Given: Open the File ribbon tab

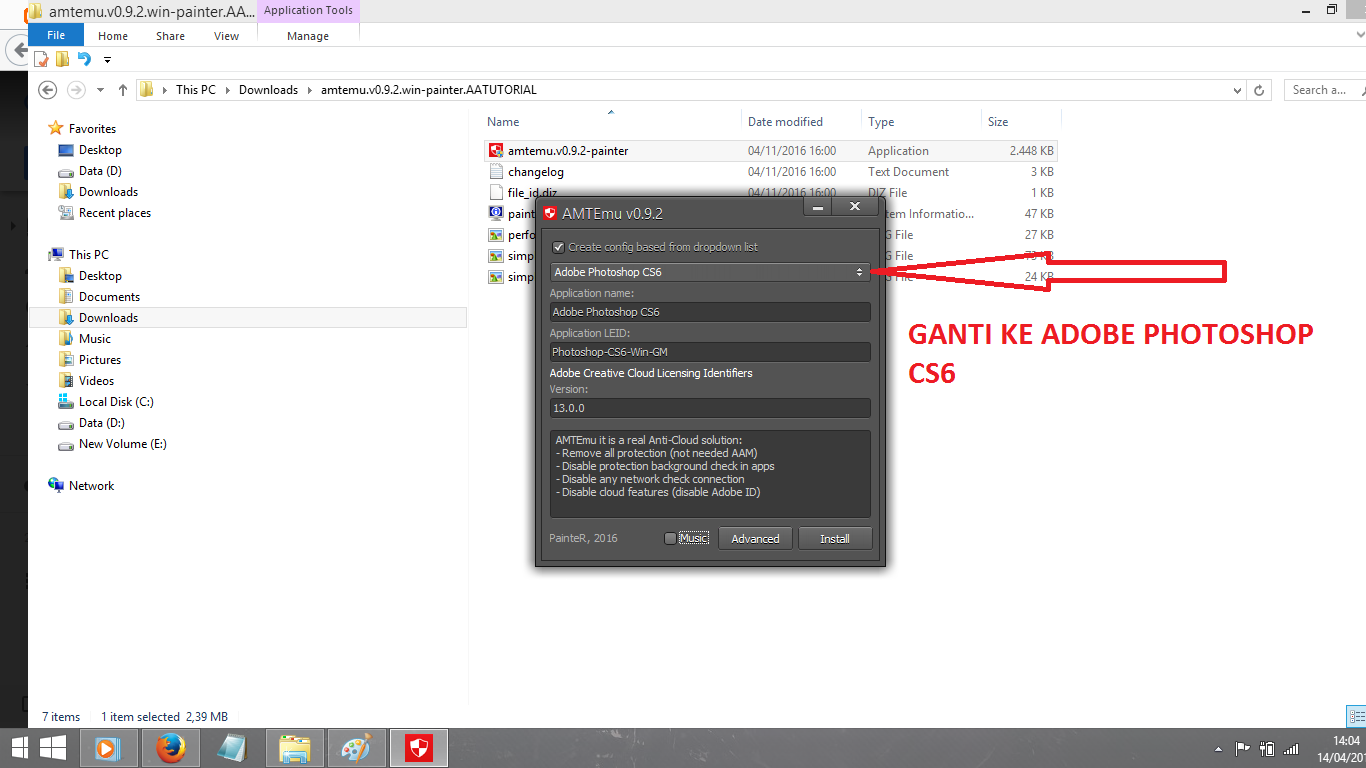Looking at the screenshot, I should pos(56,35).
